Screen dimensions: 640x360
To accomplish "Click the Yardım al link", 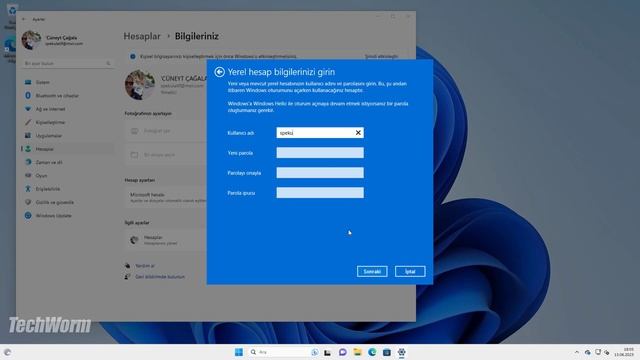I will [x=145, y=266].
